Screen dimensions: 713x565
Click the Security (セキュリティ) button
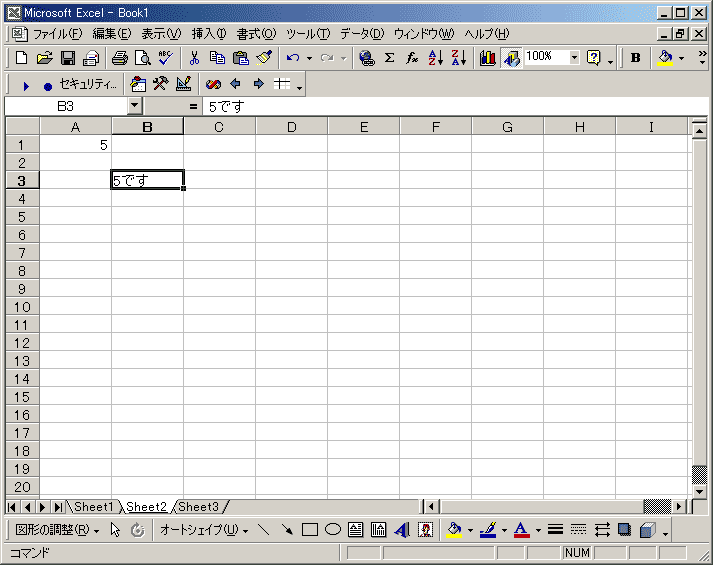pos(88,85)
